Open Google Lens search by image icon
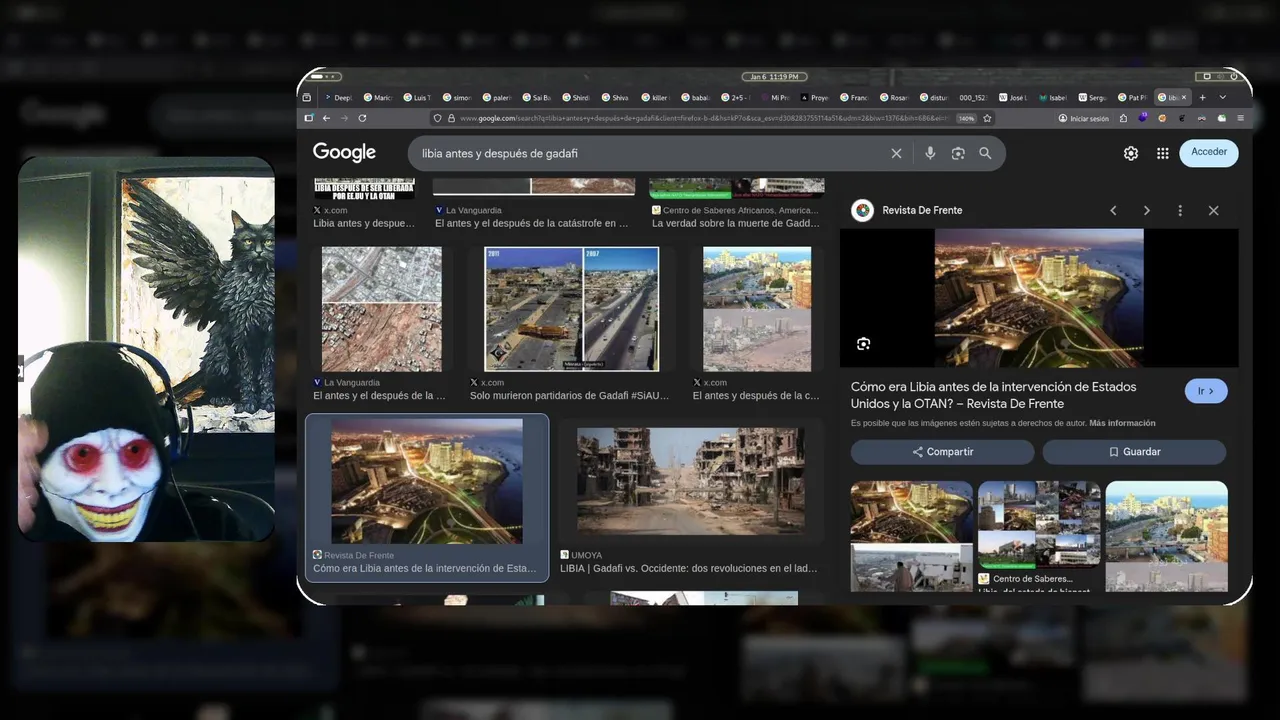This screenshot has width=1280, height=720. click(x=958, y=153)
